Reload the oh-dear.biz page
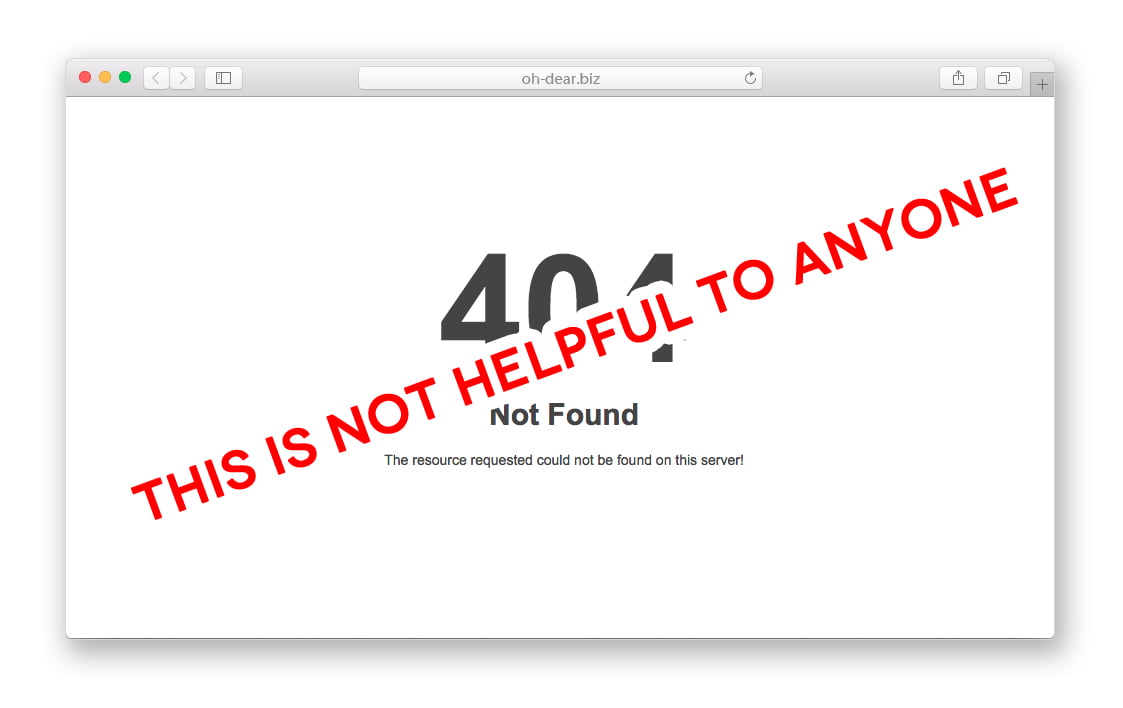Image resolution: width=1123 pixels, height=708 pixels. click(750, 78)
